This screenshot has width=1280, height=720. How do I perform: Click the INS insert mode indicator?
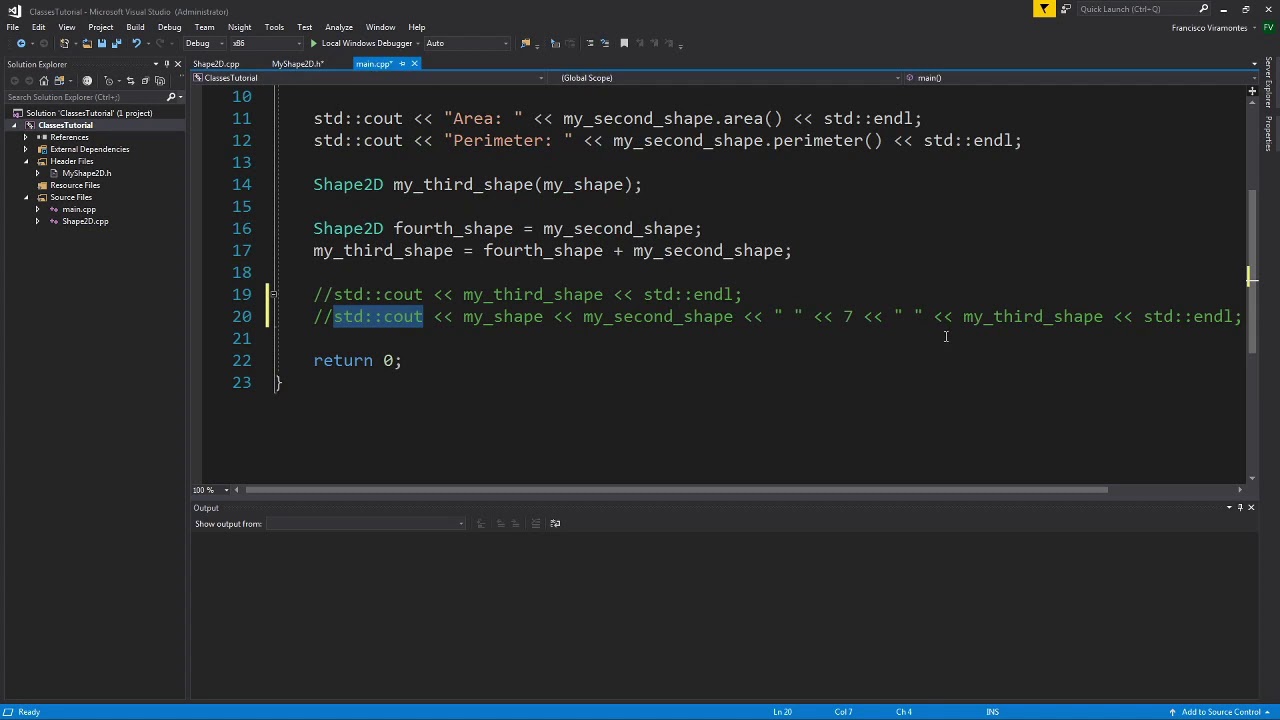click(992, 712)
